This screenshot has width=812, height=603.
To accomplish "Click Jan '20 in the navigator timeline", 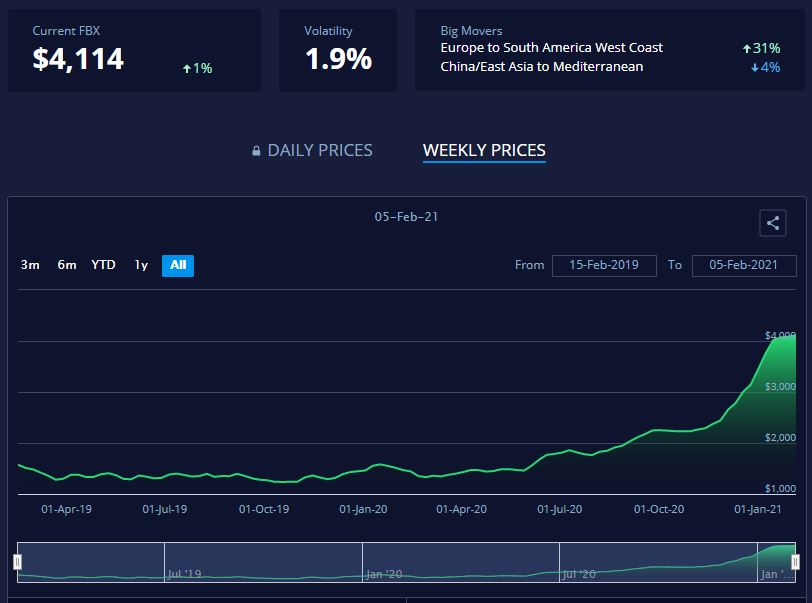I will [384, 574].
